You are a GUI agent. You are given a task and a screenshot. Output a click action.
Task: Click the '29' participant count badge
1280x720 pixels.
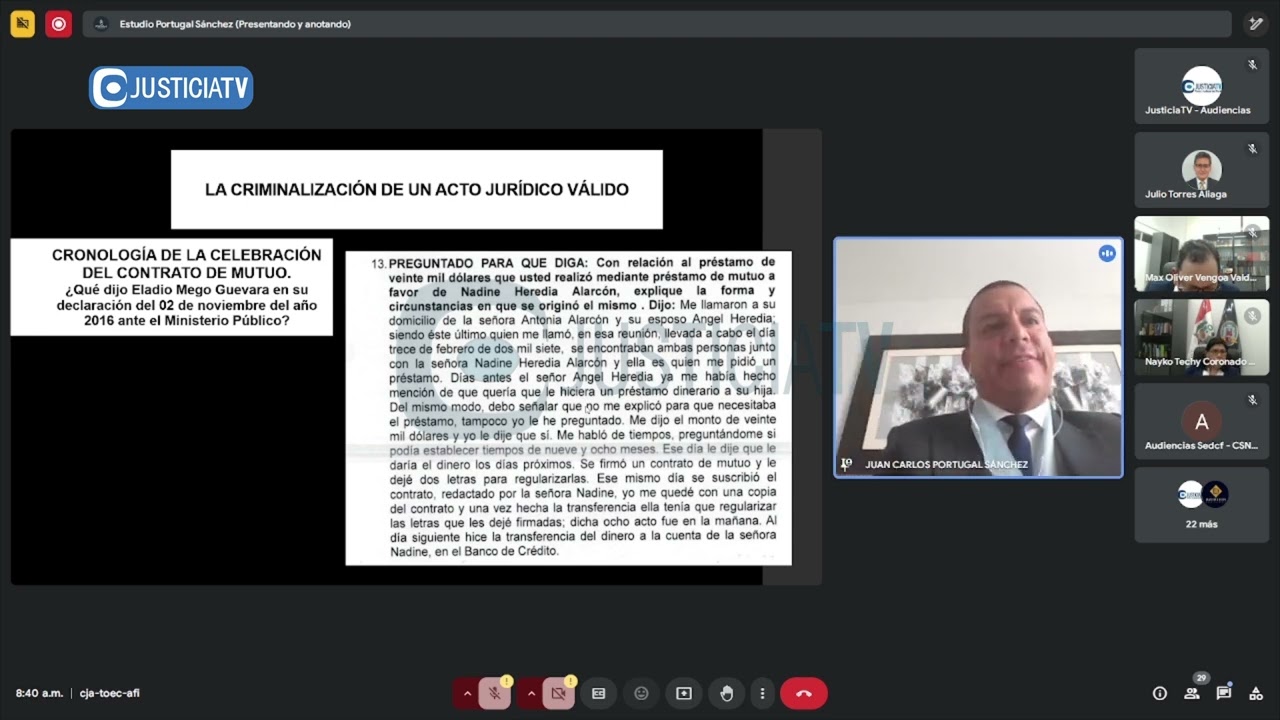point(1201,678)
